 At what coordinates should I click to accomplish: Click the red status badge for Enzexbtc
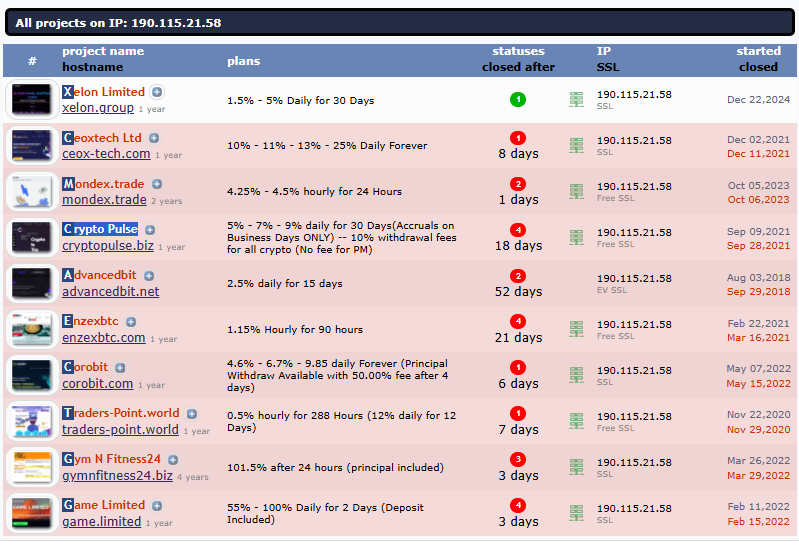(518, 322)
